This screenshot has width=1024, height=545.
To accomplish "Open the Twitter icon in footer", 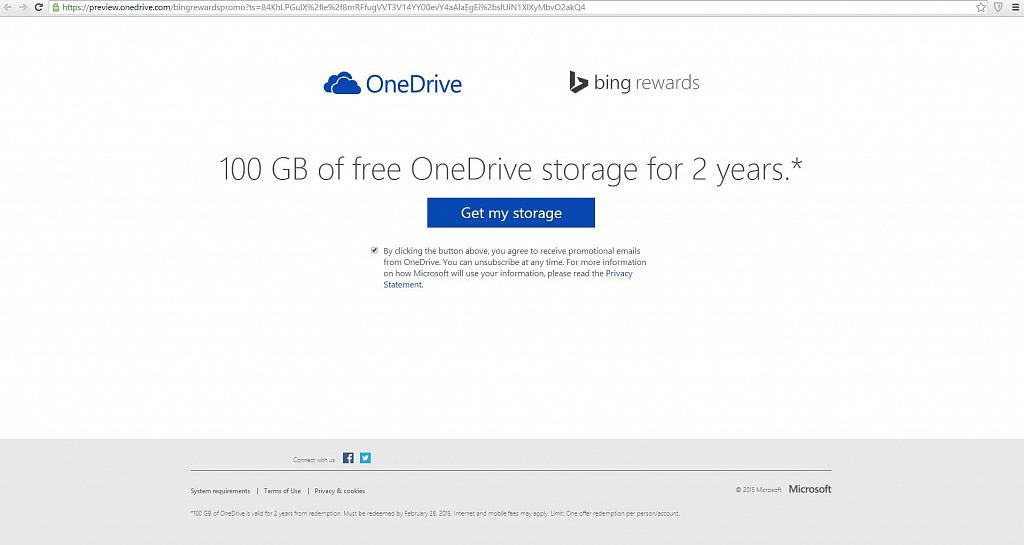I will coord(365,458).
